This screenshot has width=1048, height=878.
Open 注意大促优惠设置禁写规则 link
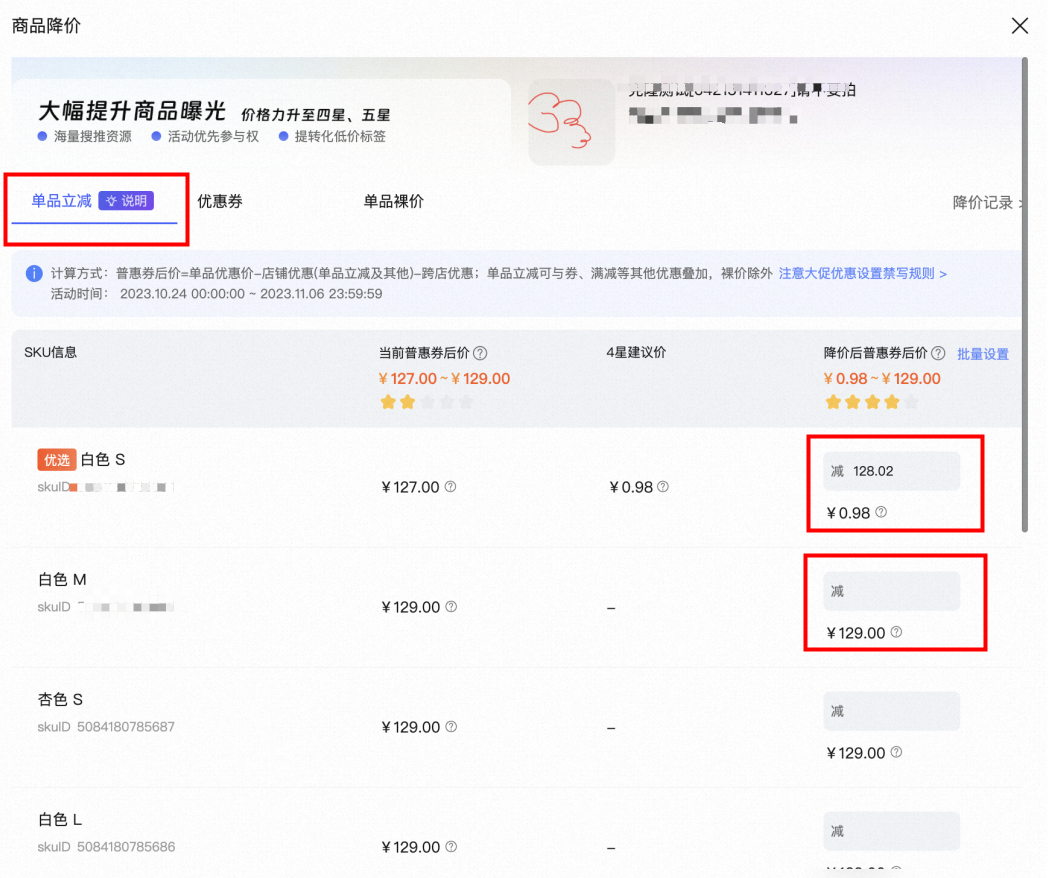click(x=862, y=273)
